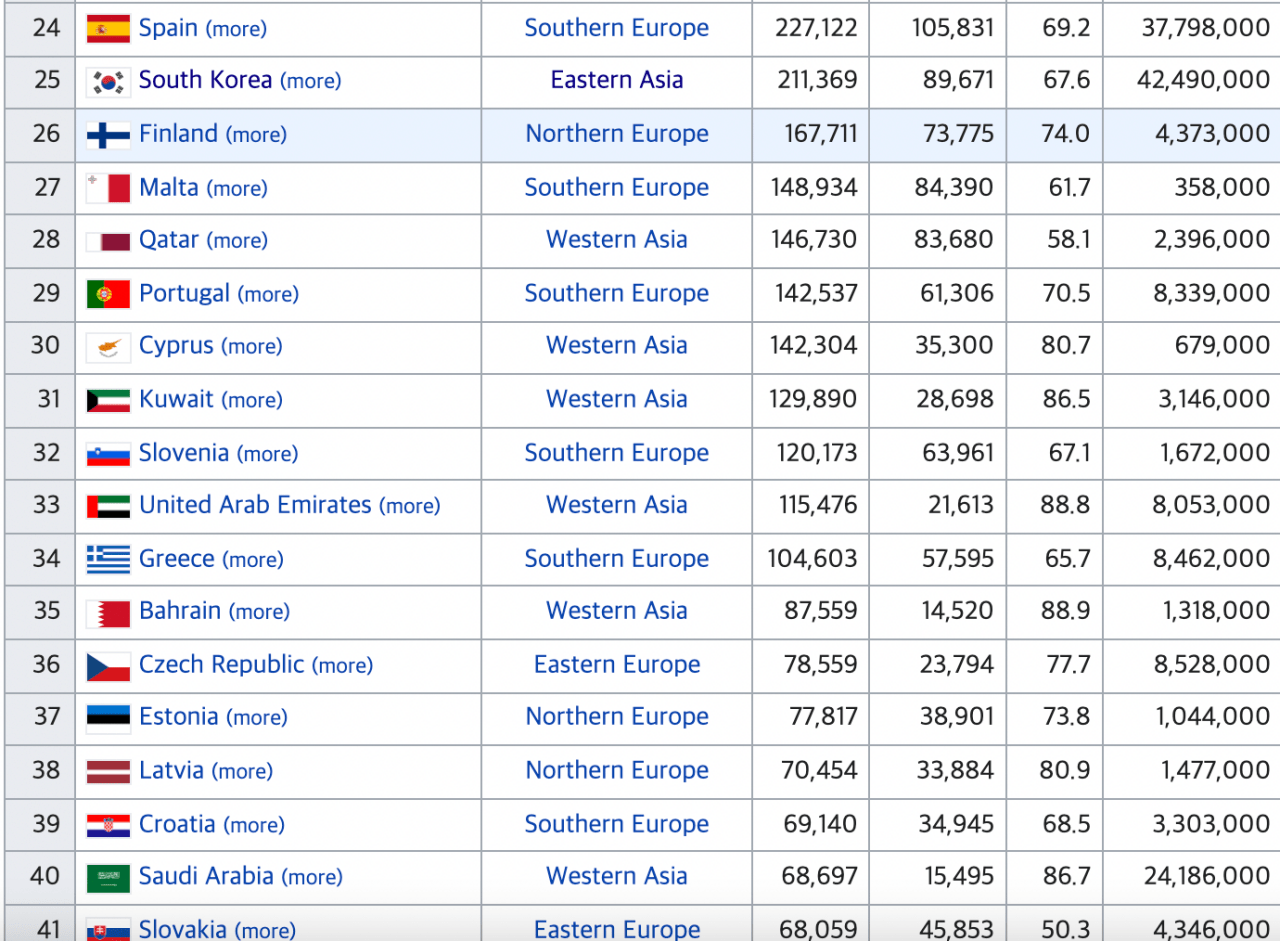Image resolution: width=1280 pixels, height=941 pixels.
Task: Select the value 88.8 in United Arab Emirates row
Action: tap(1065, 505)
